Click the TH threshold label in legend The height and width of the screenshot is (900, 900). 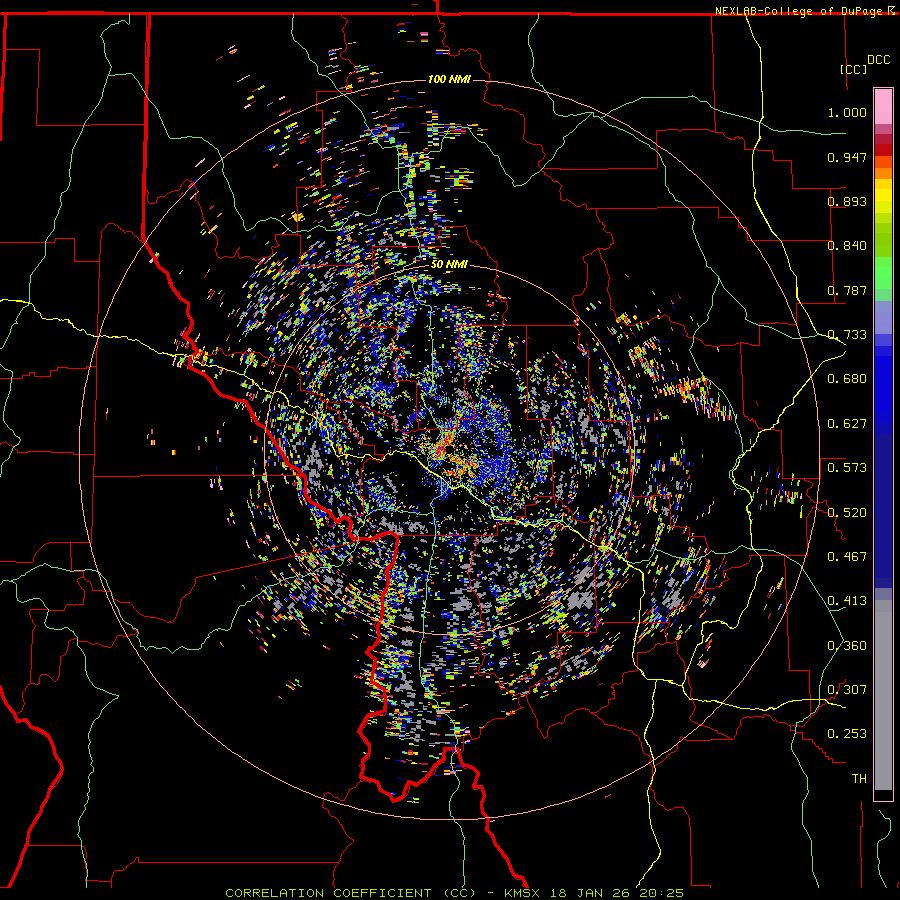(x=859, y=779)
